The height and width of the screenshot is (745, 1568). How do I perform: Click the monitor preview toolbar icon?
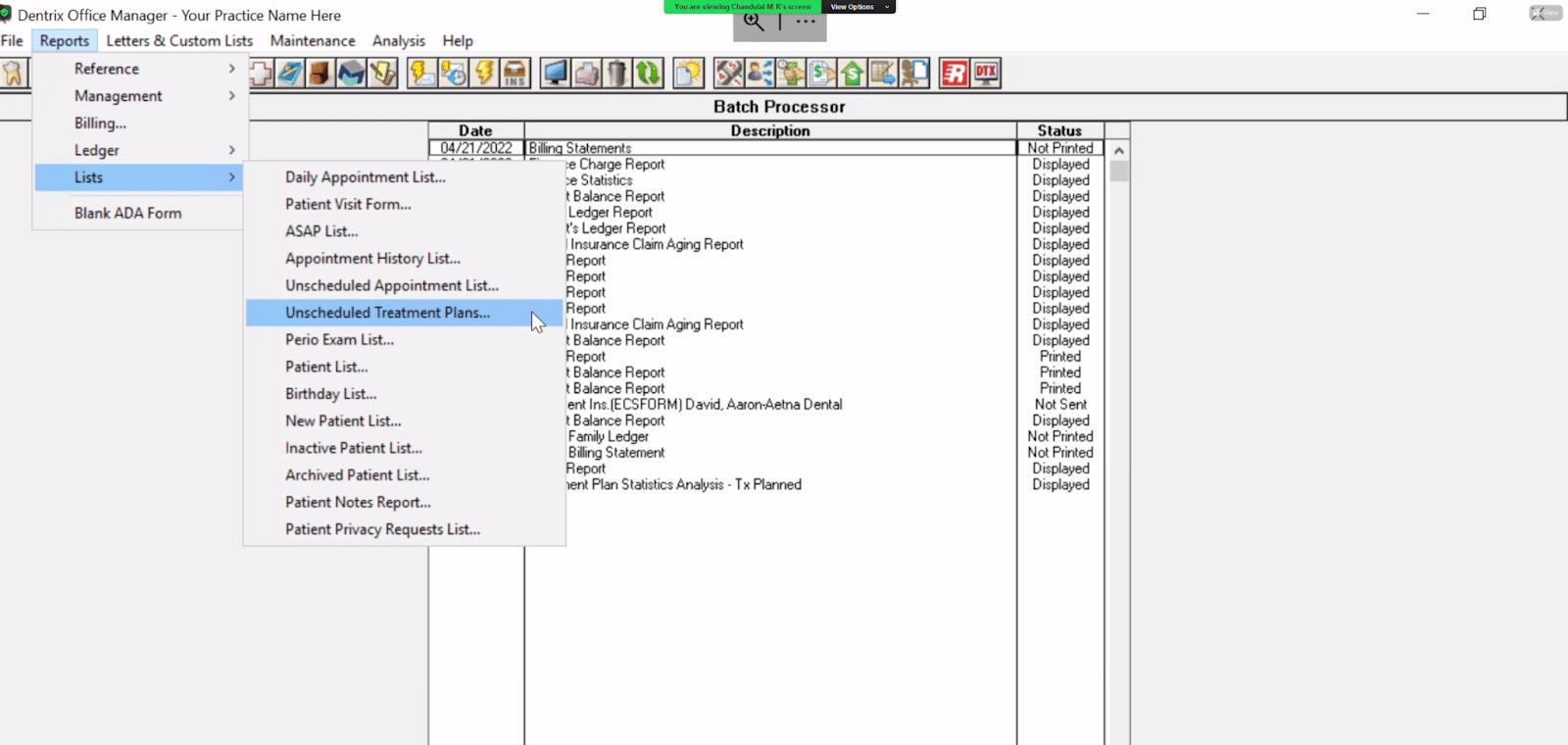pos(556,74)
